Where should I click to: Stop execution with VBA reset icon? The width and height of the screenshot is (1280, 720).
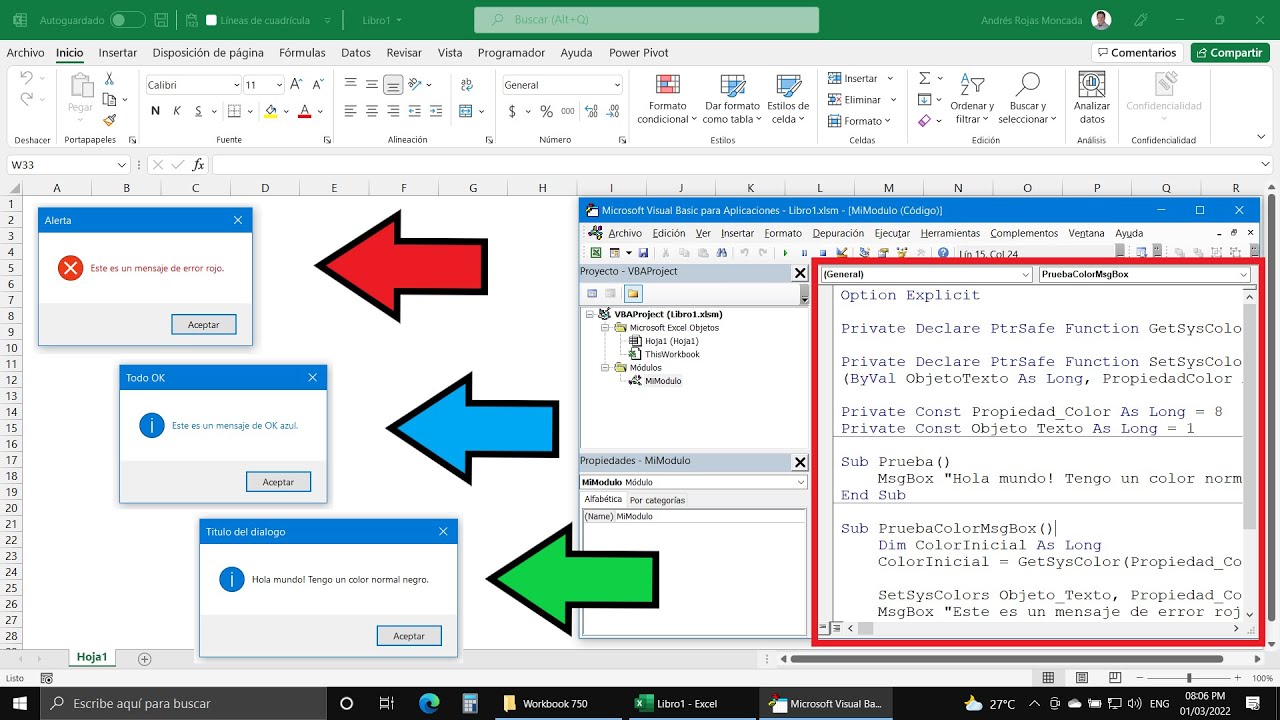[x=823, y=253]
